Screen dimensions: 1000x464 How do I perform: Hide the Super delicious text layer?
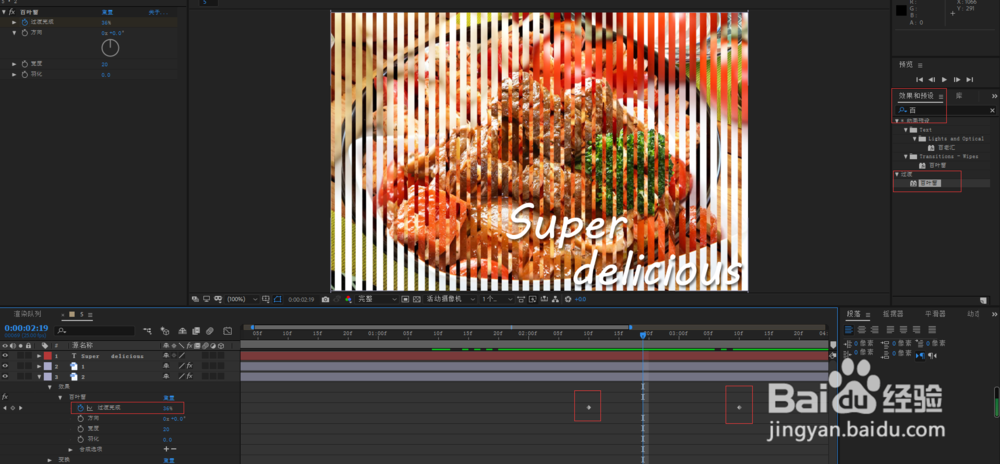[x=5, y=356]
